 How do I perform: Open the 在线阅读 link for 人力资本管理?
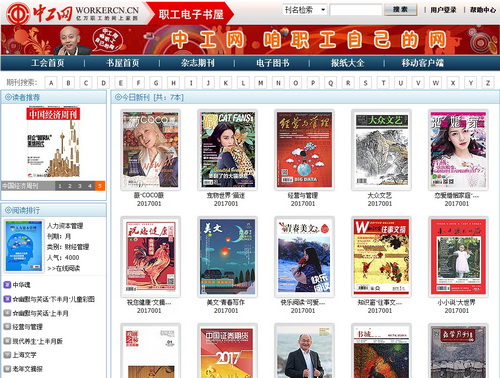(x=64, y=268)
